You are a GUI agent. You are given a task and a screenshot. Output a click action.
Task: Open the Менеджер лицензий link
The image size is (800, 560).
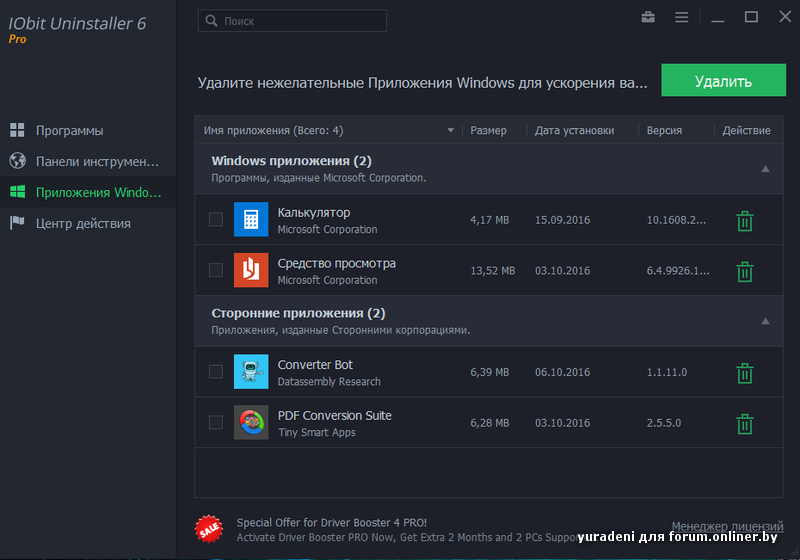click(727, 526)
